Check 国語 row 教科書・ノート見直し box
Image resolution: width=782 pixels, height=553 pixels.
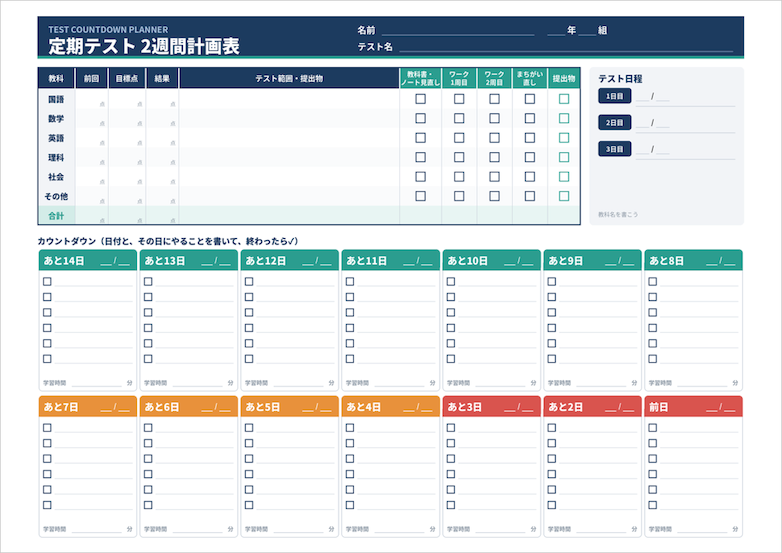pos(420,99)
